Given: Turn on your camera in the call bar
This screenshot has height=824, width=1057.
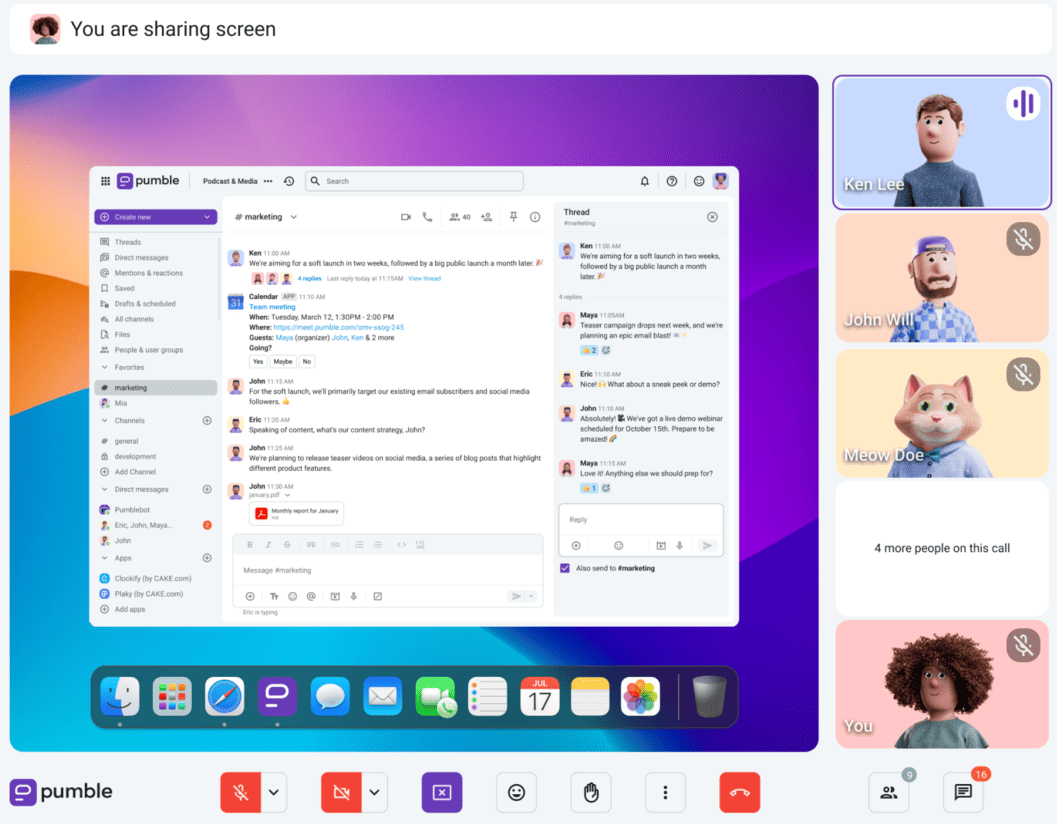Looking at the screenshot, I should pos(340,792).
